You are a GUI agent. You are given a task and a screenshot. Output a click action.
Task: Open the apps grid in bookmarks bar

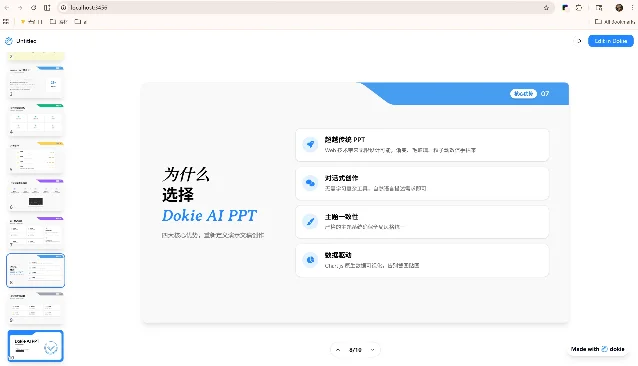click(x=6, y=22)
